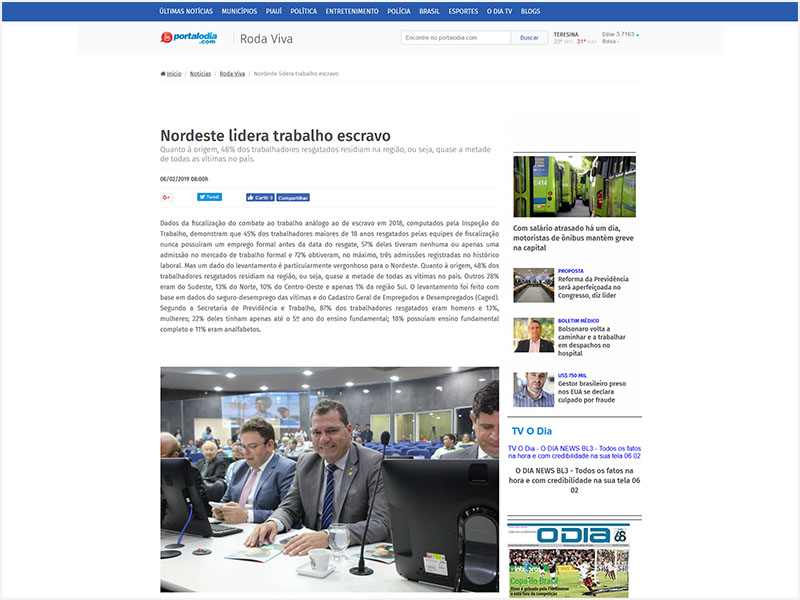Click the Facebook Compartilhar button
The width and height of the screenshot is (800, 600).
[x=293, y=197]
